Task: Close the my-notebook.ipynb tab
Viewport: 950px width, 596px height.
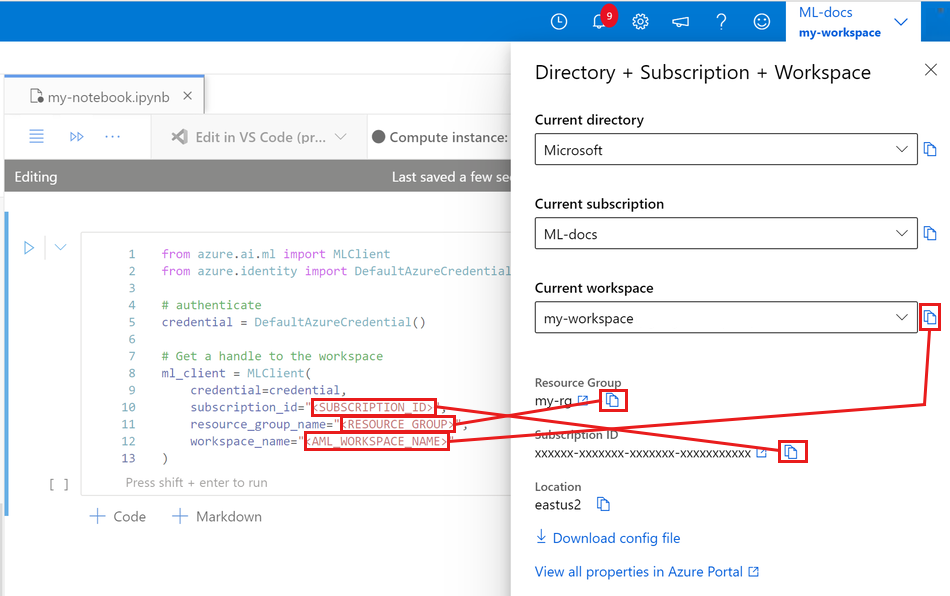Action: click(x=188, y=96)
